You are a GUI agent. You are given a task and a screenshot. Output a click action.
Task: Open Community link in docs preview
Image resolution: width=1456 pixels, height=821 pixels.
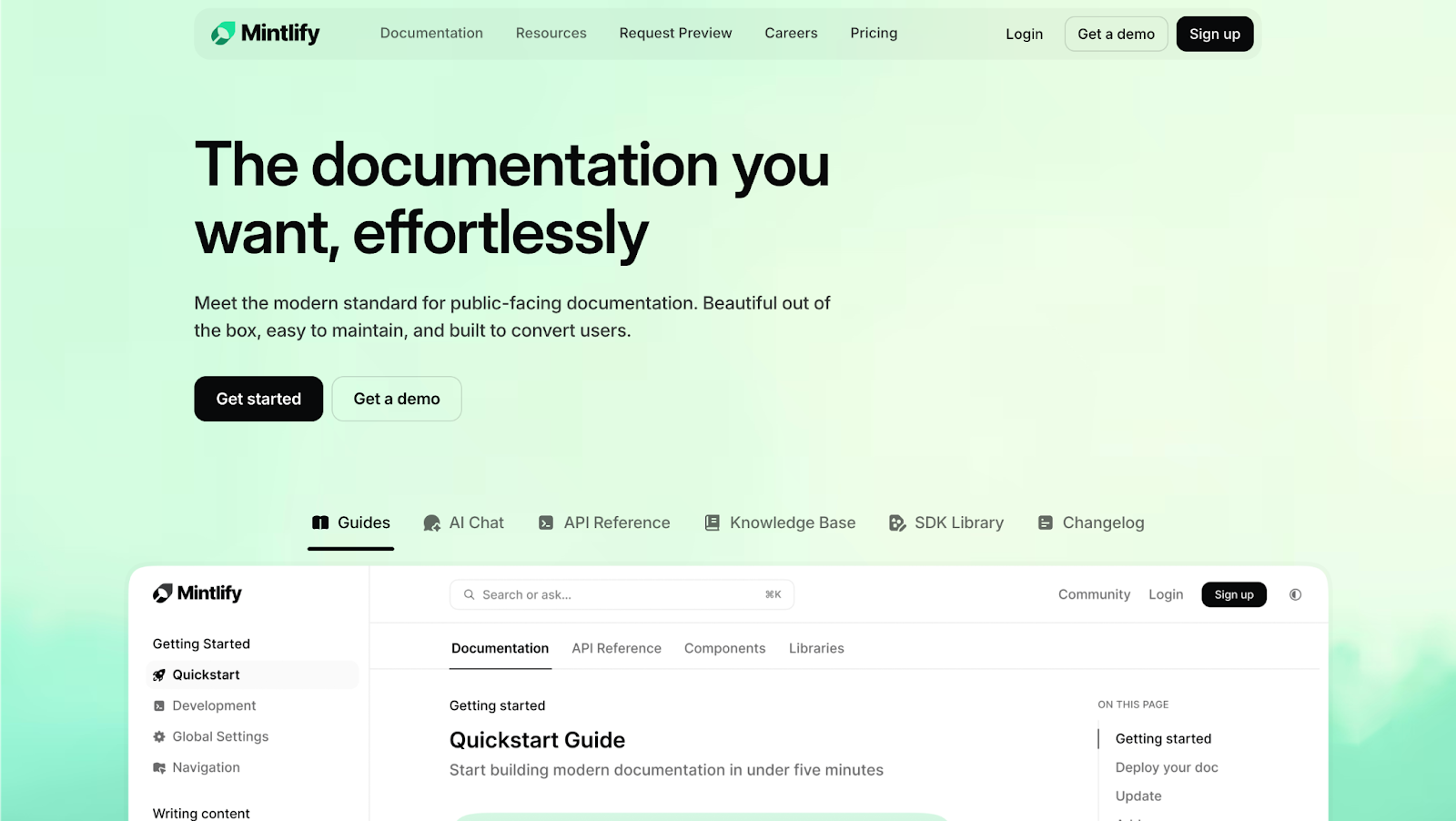1095,594
